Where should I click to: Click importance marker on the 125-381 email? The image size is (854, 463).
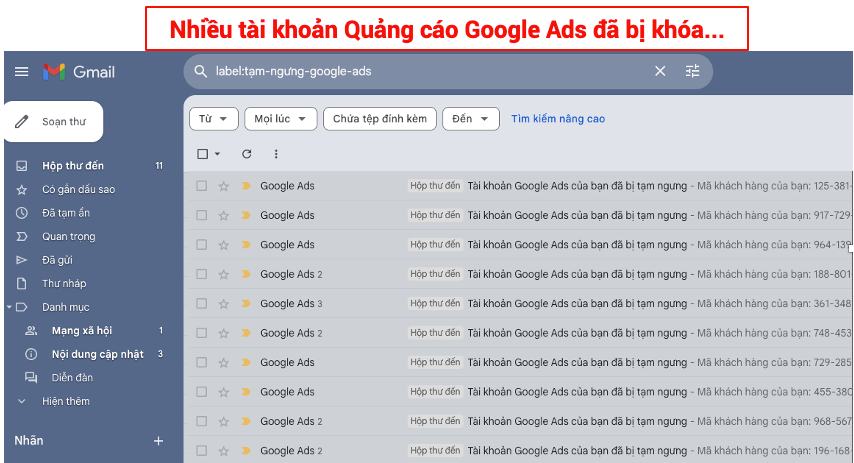click(x=246, y=186)
